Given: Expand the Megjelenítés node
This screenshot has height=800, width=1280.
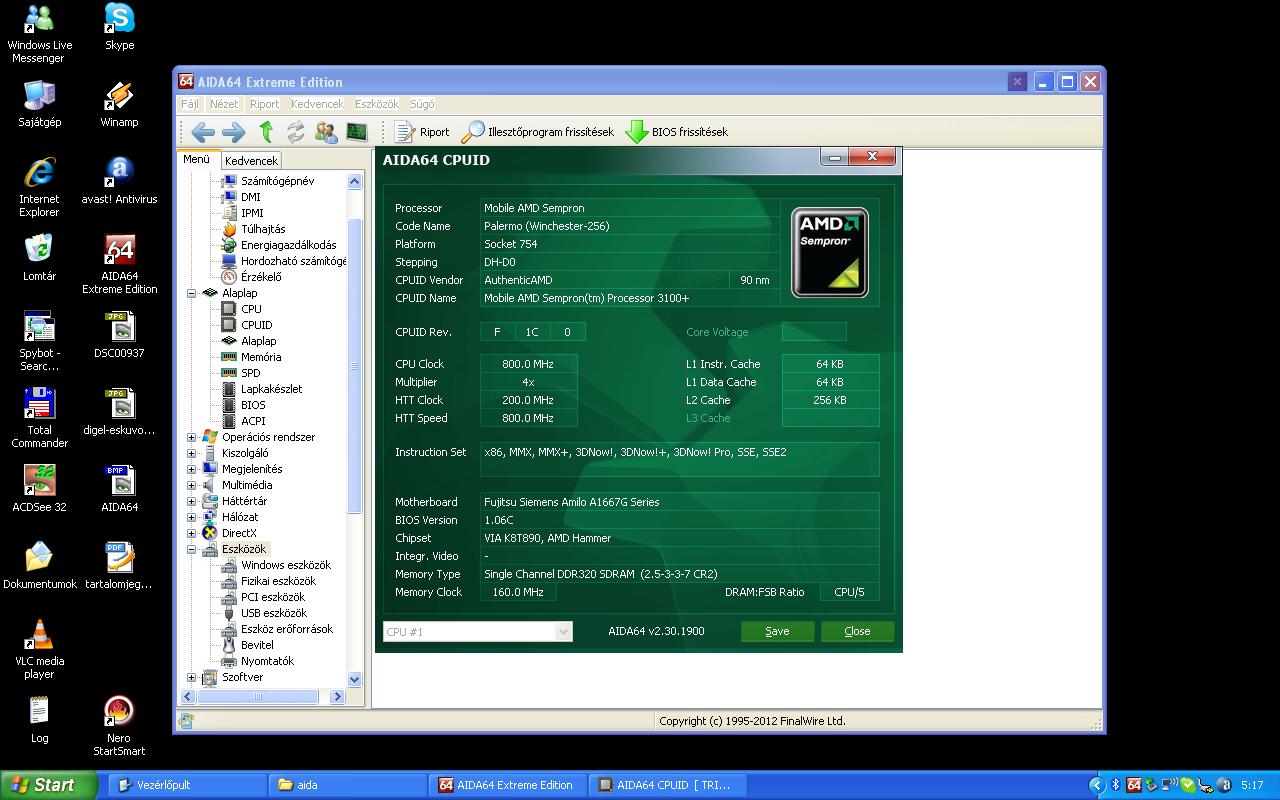Looking at the screenshot, I should pos(192,469).
